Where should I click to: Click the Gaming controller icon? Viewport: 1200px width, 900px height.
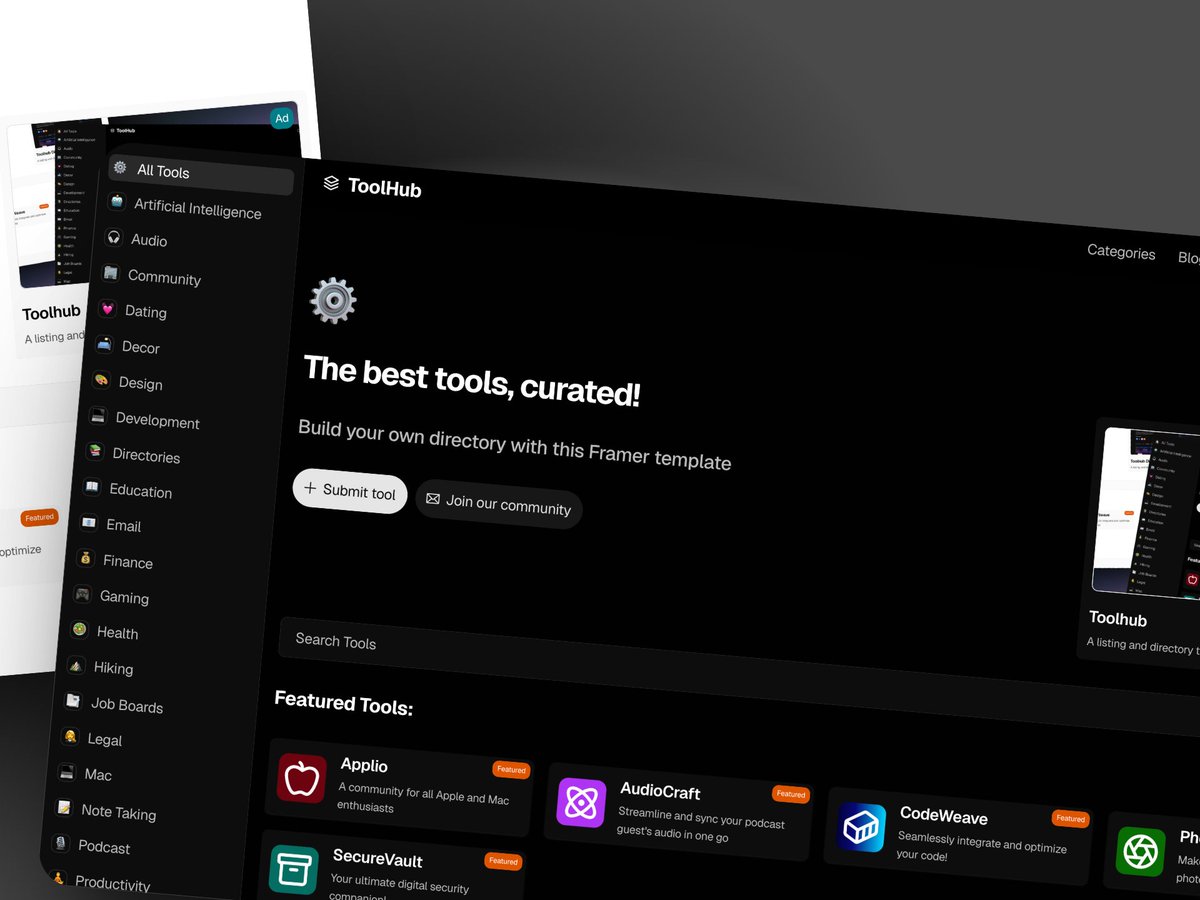pyautogui.click(x=83, y=594)
